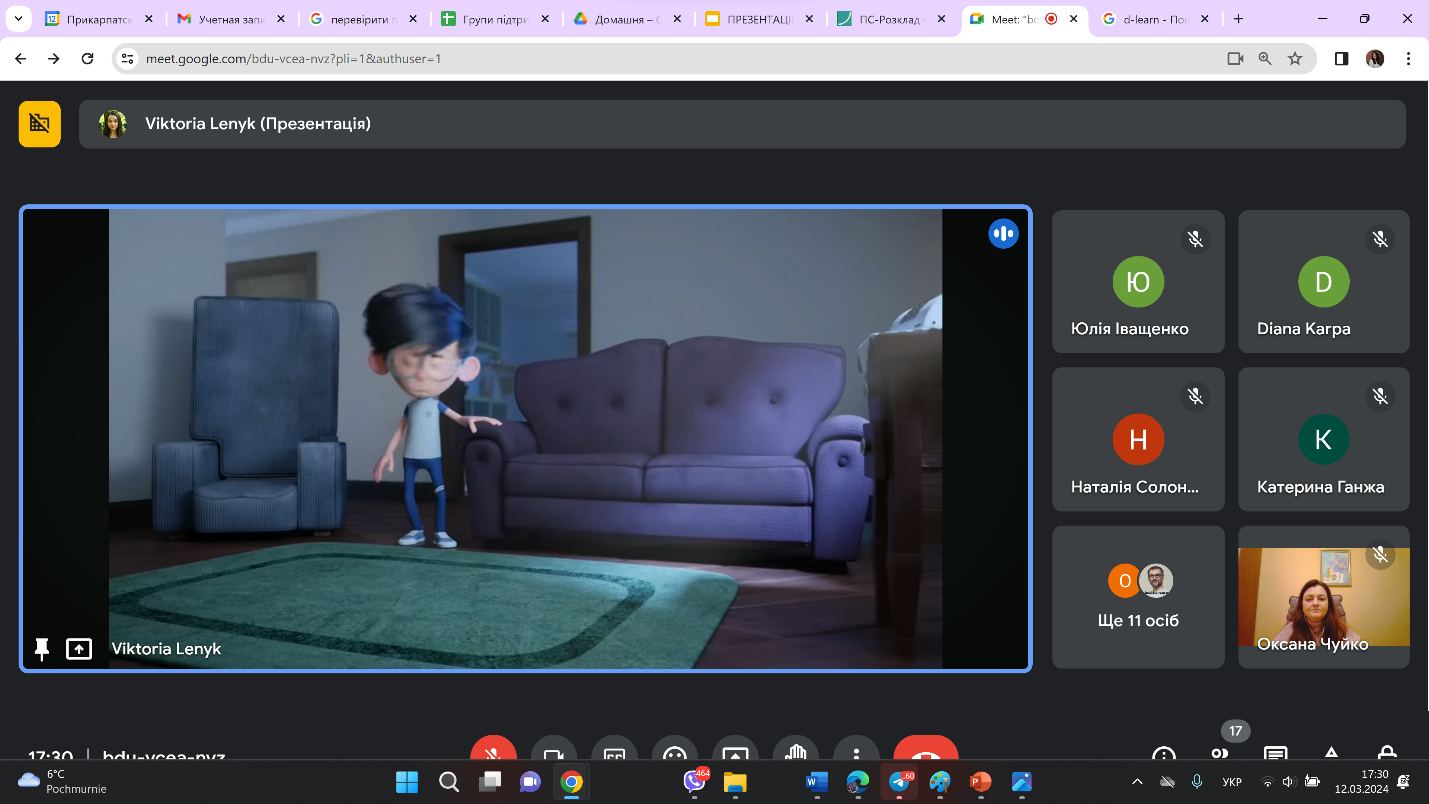Viewport: 1429px width, 804px height.
Task: Open more options three-dot menu in Meet
Action: tap(856, 754)
